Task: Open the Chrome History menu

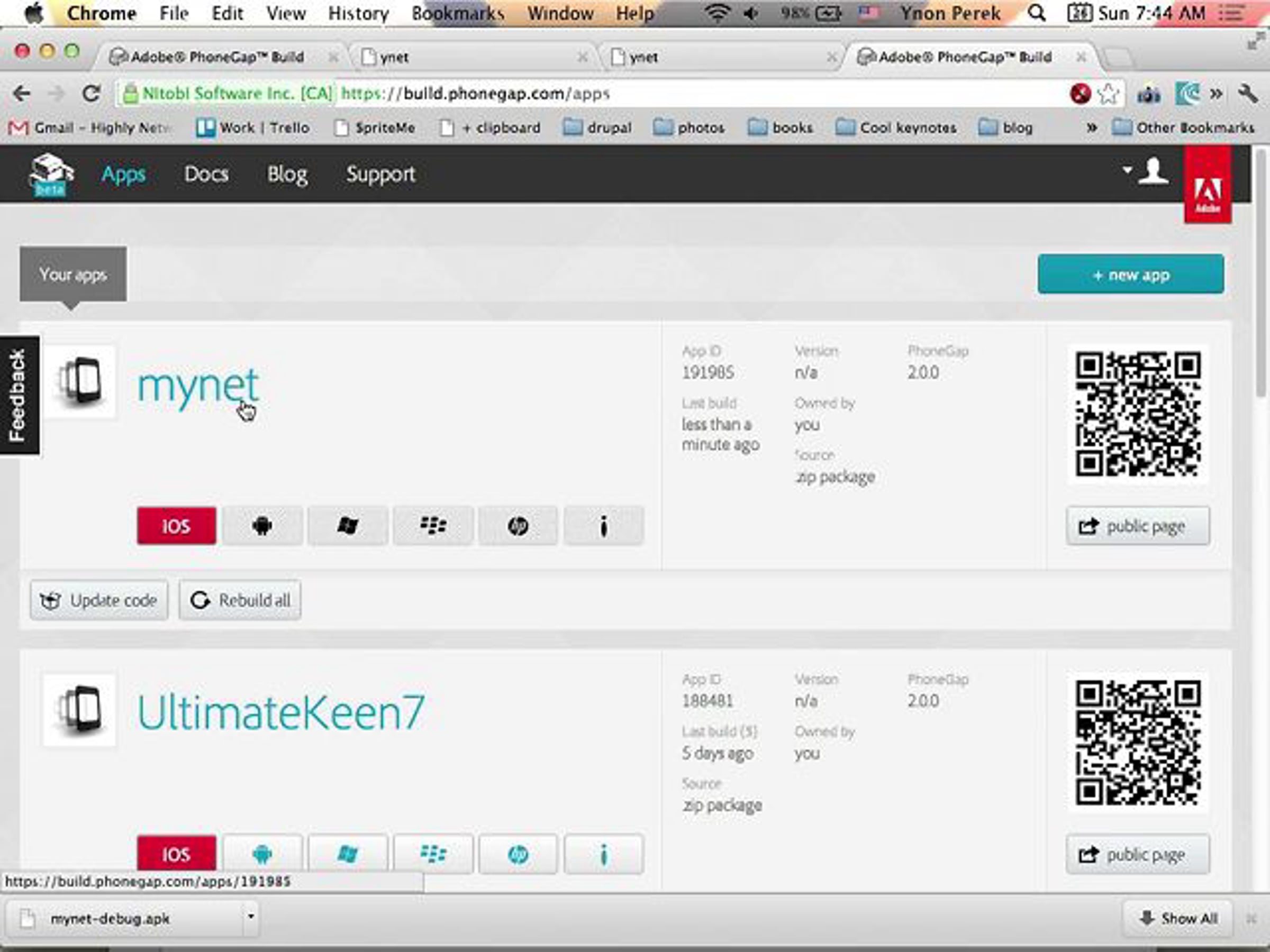Action: pyautogui.click(x=358, y=13)
